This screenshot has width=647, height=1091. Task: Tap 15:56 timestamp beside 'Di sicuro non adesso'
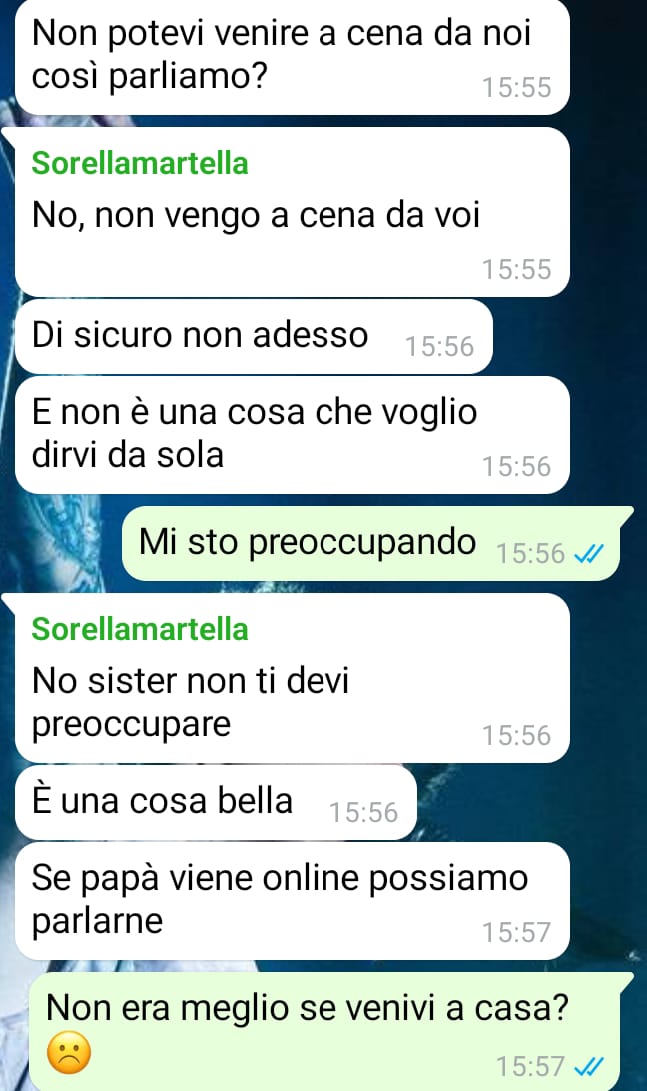pos(439,347)
